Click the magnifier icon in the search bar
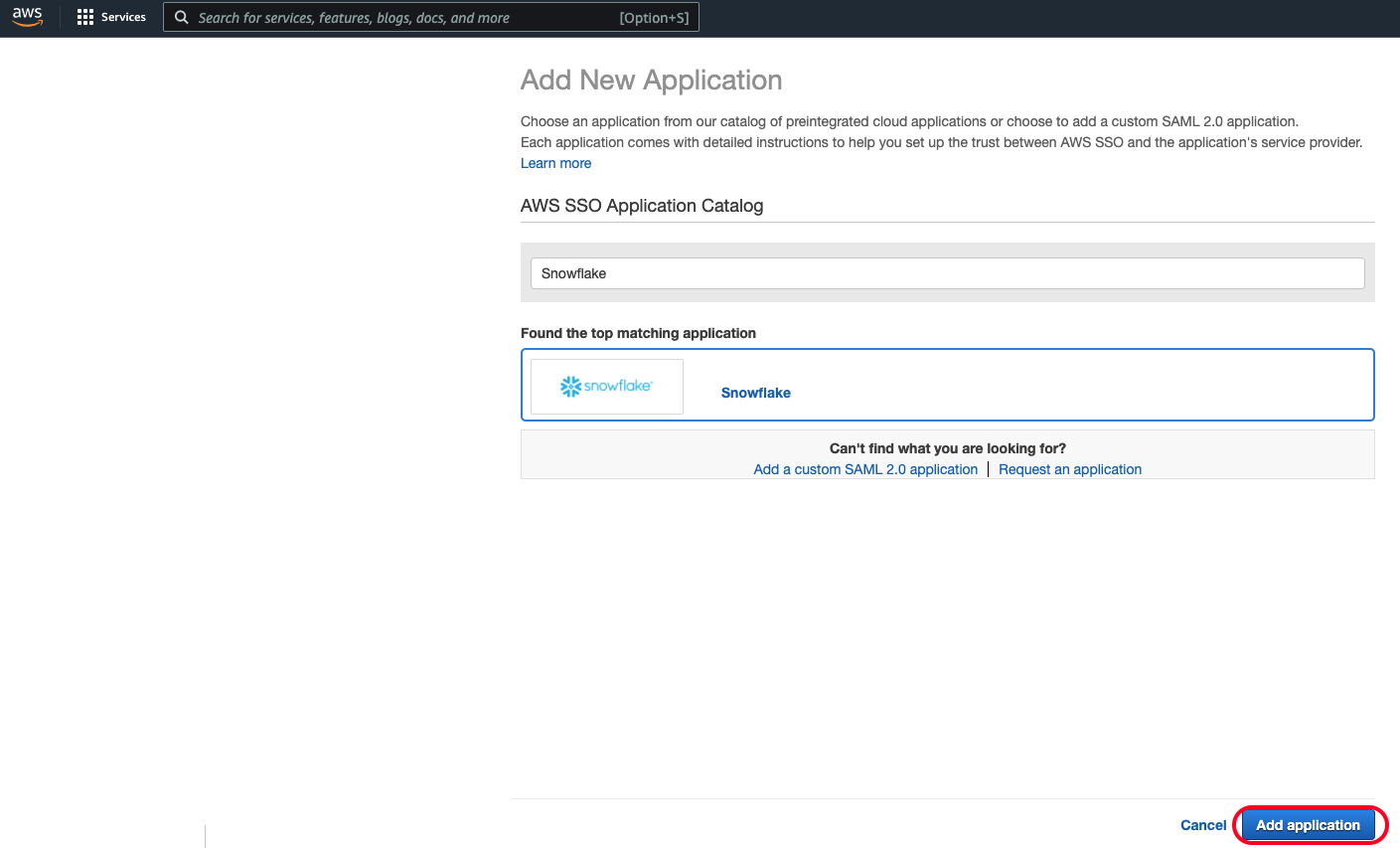 [x=181, y=17]
